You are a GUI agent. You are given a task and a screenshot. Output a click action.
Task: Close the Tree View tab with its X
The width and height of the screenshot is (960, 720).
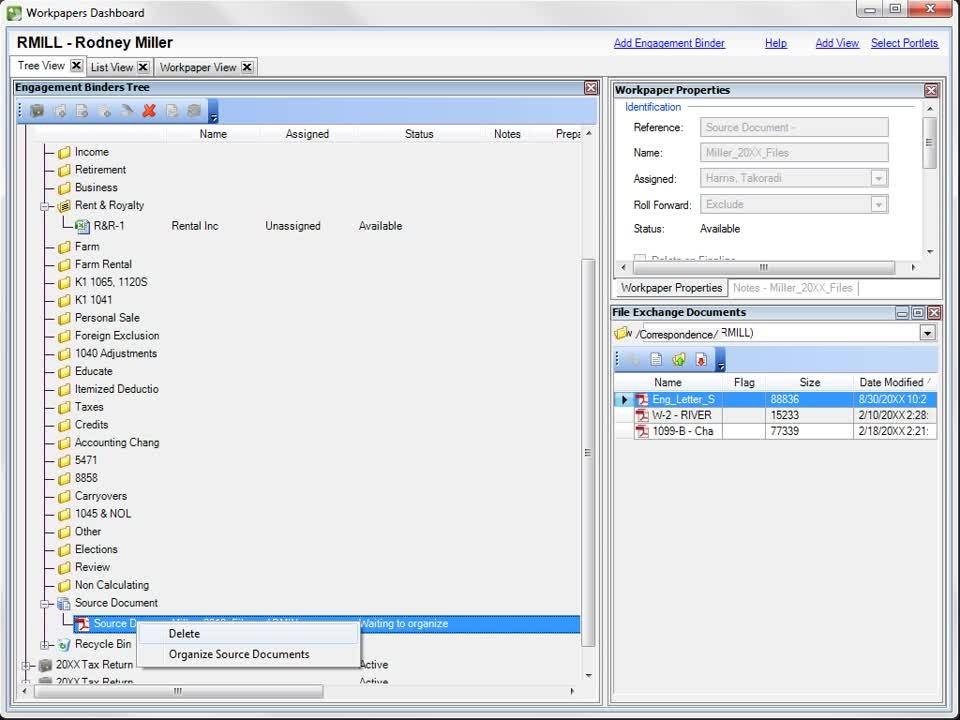pos(77,66)
